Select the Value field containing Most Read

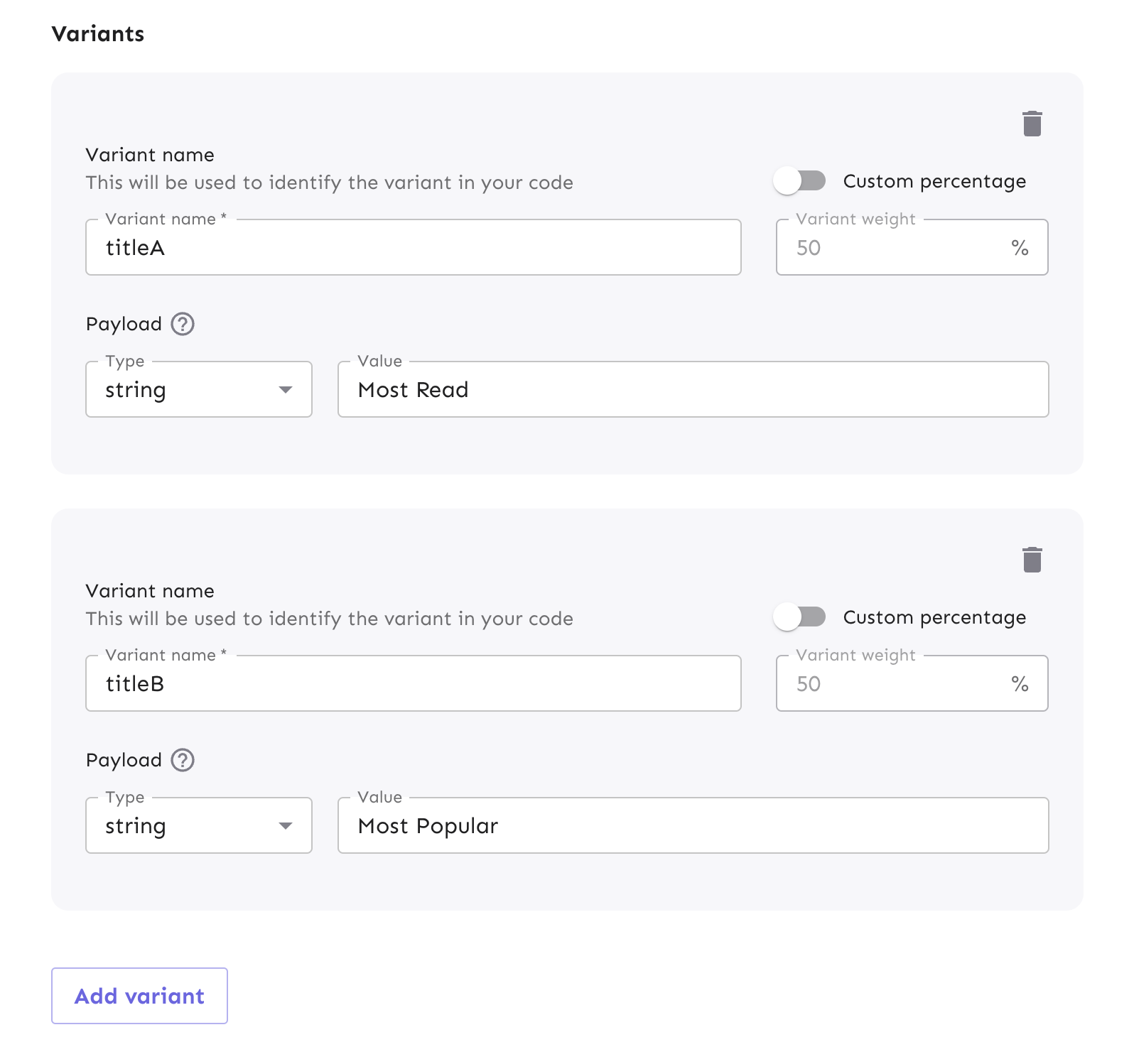point(693,389)
